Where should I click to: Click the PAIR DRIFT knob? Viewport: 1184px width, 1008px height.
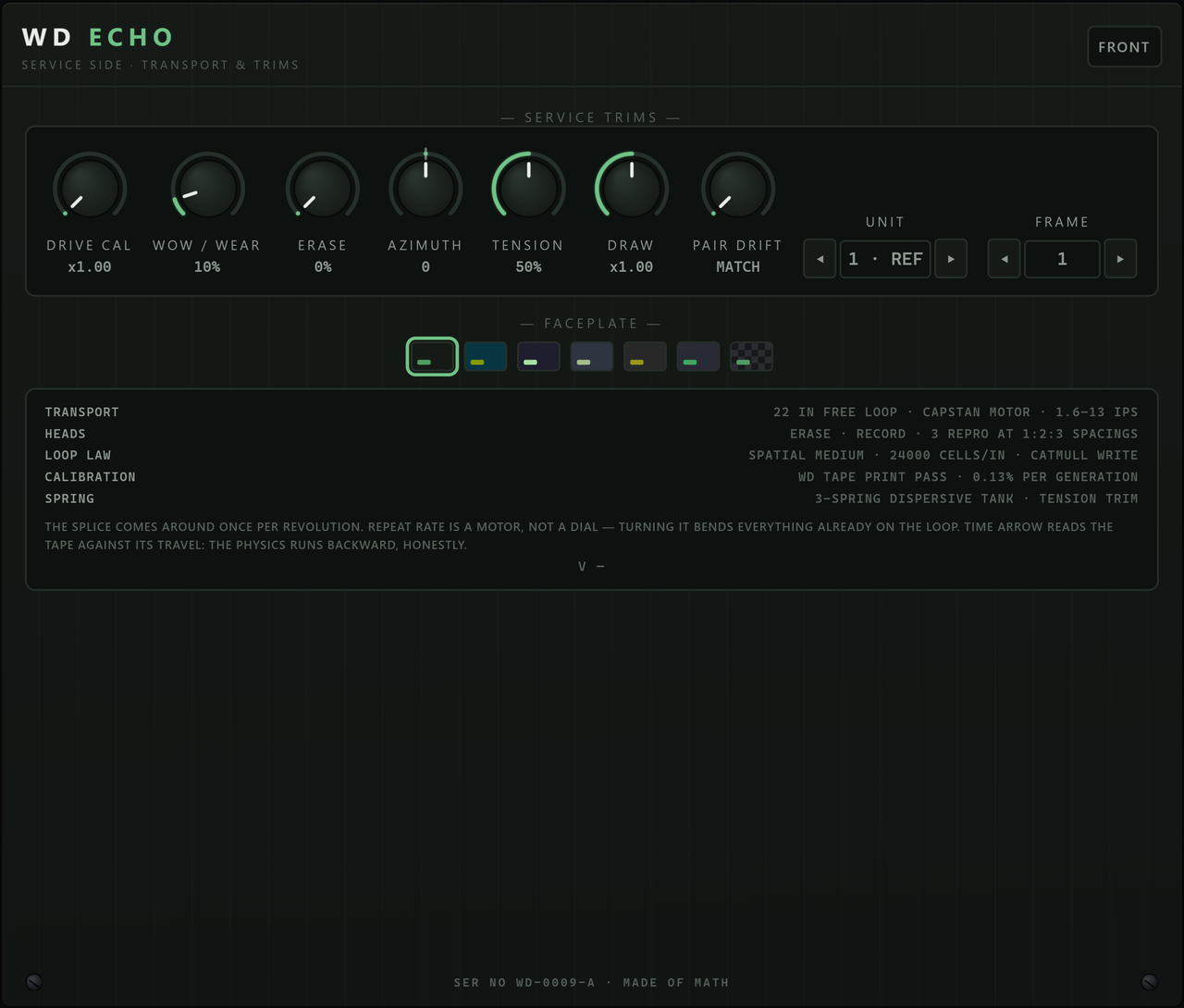[x=738, y=188]
